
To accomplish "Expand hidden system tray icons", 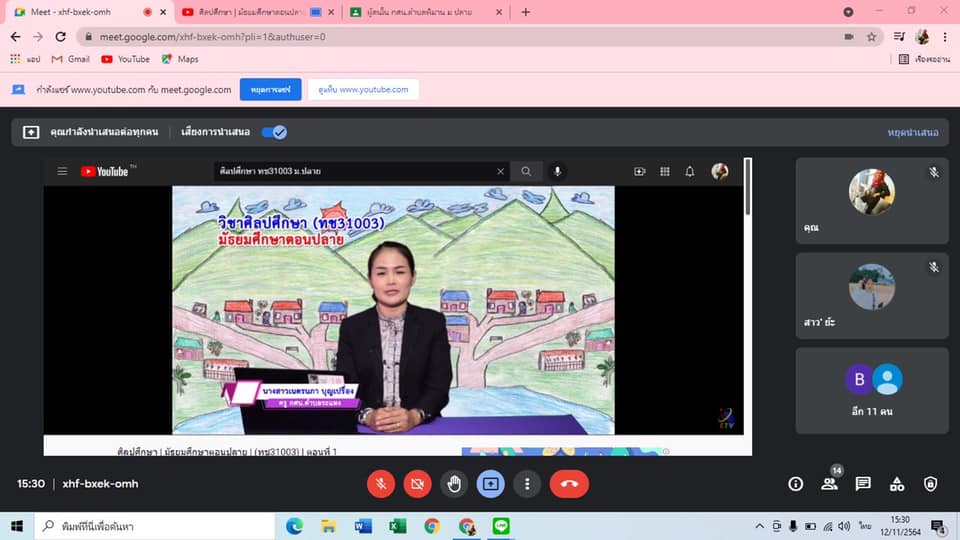I will (758, 526).
